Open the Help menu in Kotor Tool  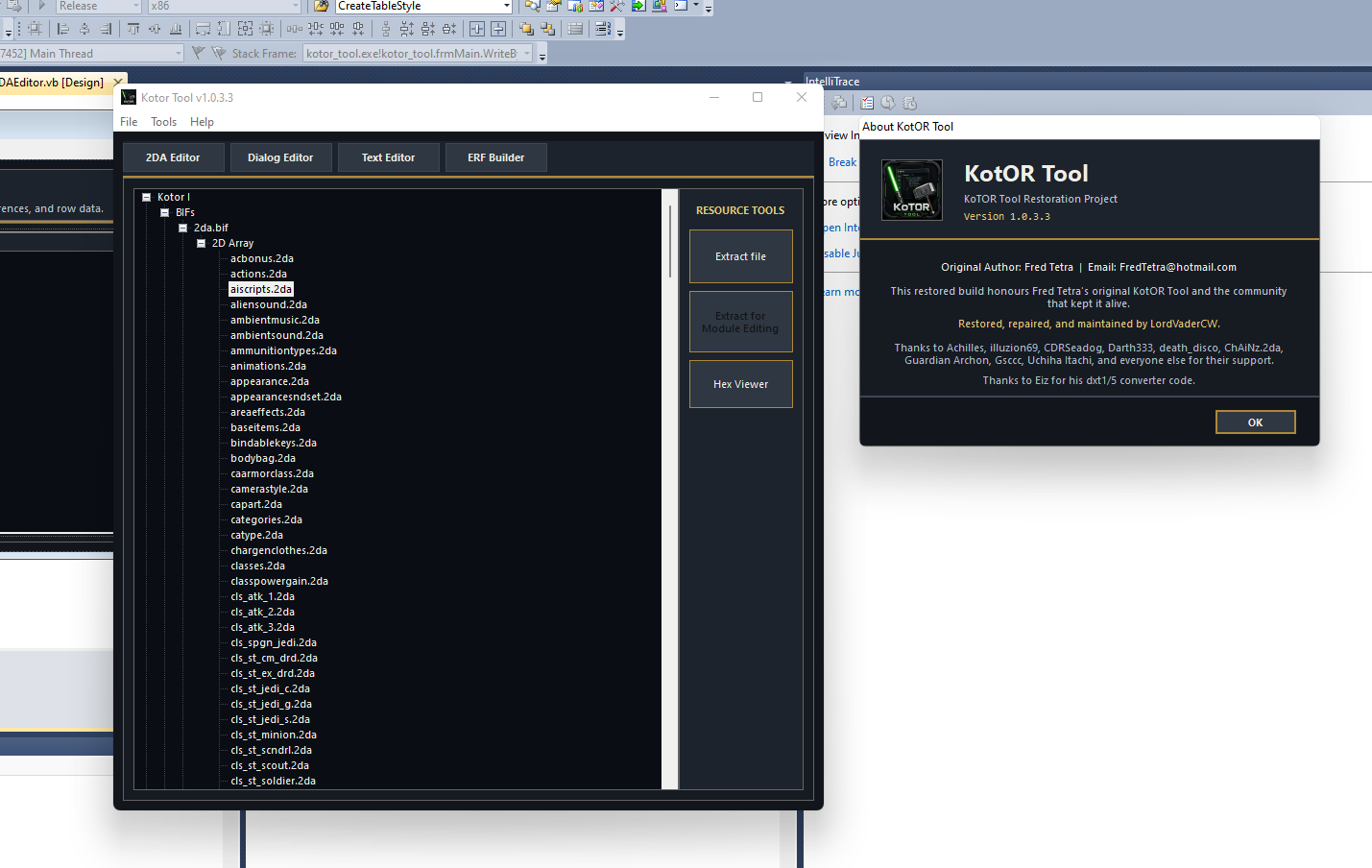tap(202, 122)
